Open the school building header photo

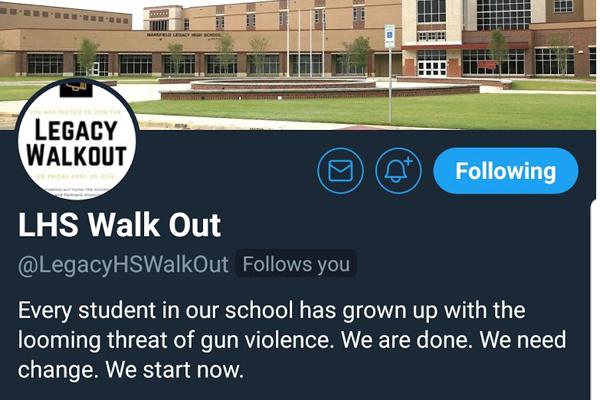300,65
